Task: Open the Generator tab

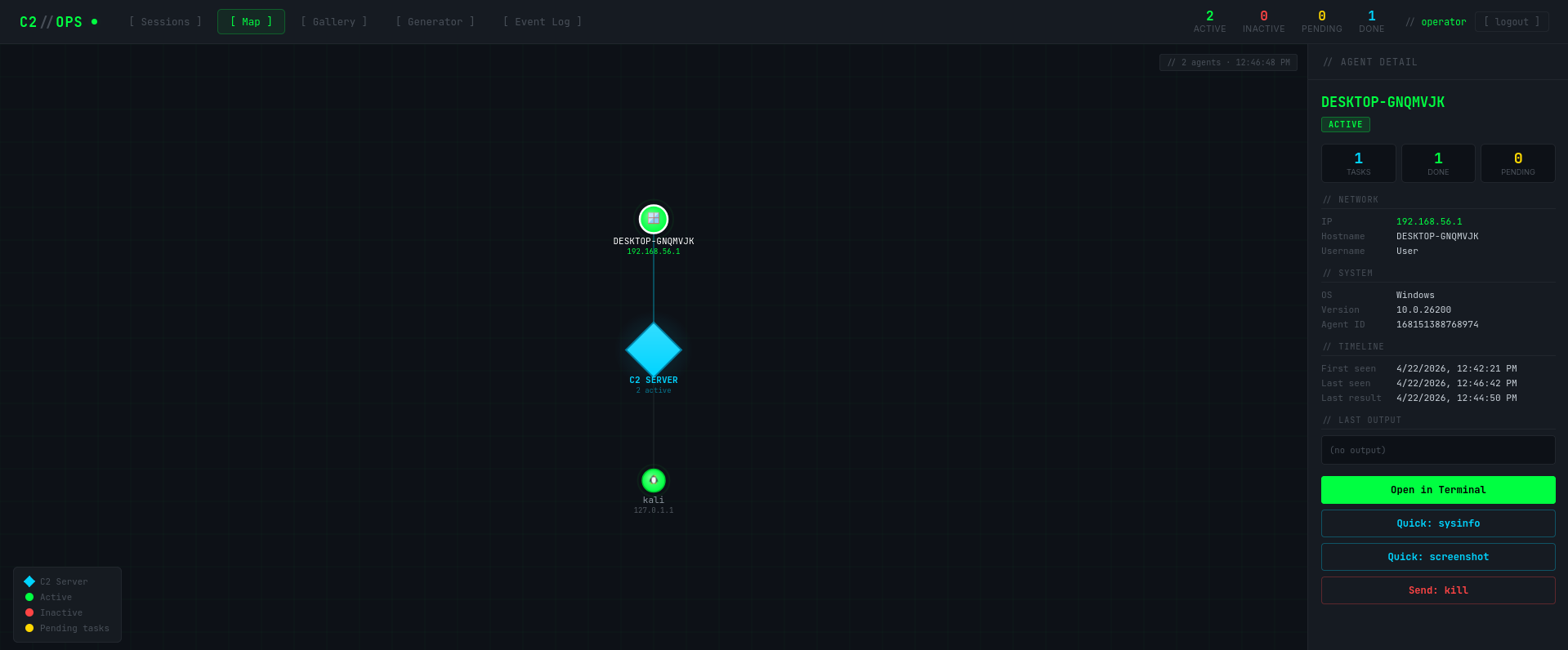Action: 435,22
